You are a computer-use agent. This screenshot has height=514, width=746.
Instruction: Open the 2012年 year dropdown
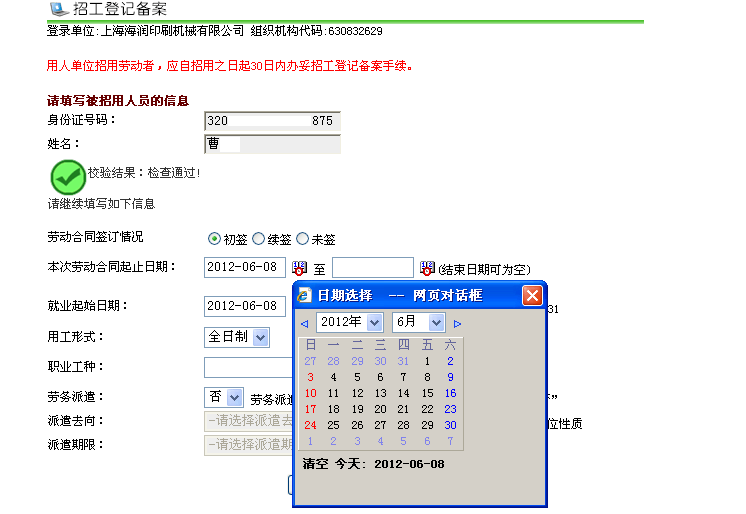point(349,322)
